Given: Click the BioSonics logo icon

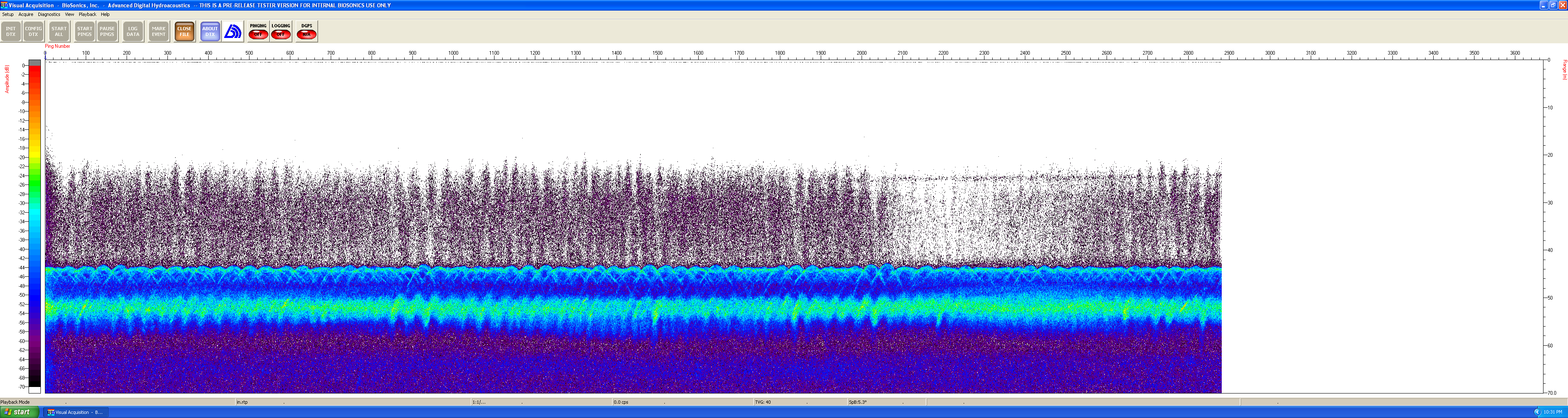Looking at the screenshot, I should [233, 32].
